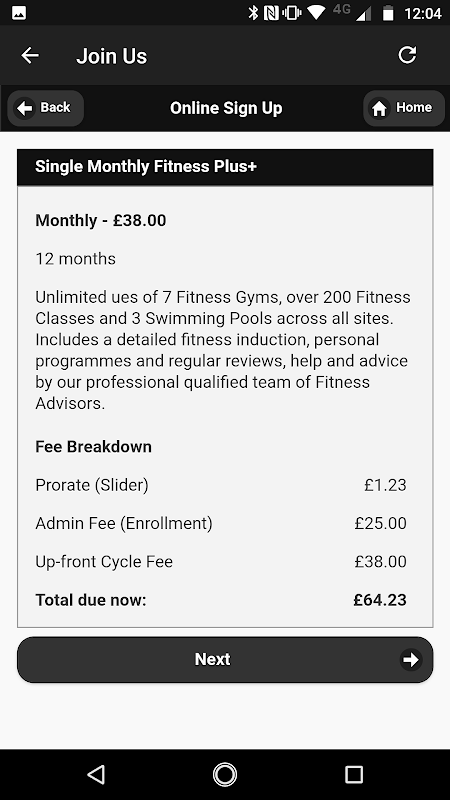Tap the Single Monthly Fitness Plus+ header
This screenshot has height=800, width=450.
(225, 167)
